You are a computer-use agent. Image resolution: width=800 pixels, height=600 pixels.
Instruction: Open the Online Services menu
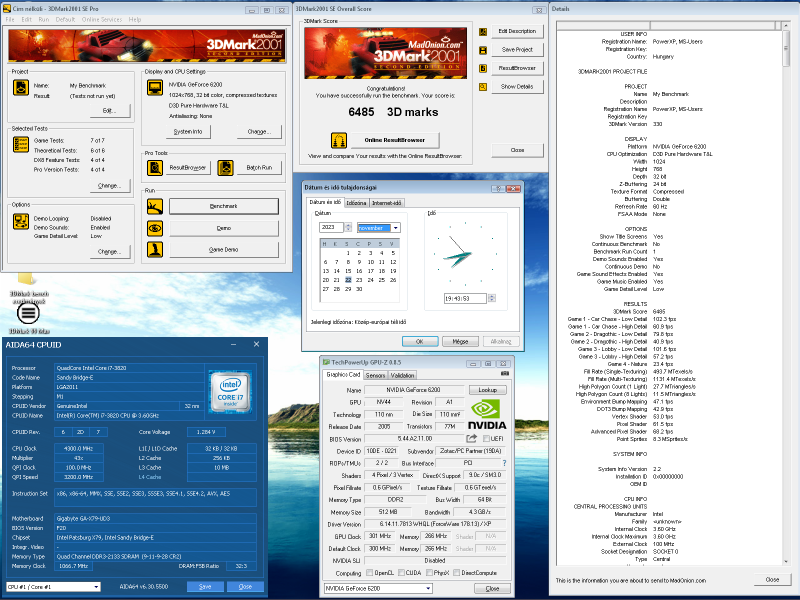pyautogui.click(x=102, y=19)
